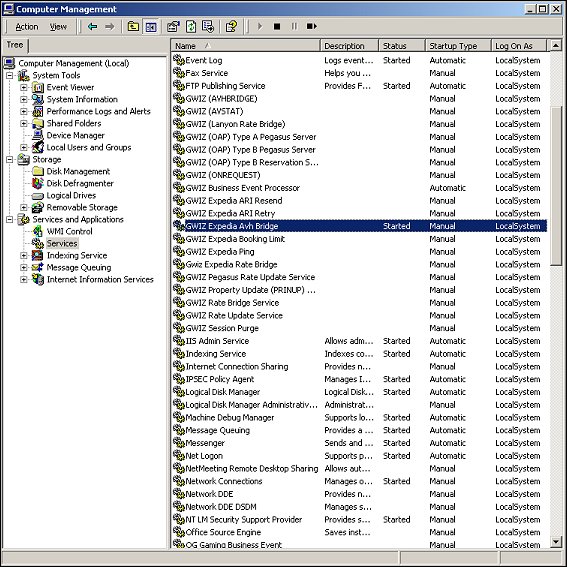The image size is (567, 567).
Task: Collapse the Storage tree node
Action: [10, 159]
